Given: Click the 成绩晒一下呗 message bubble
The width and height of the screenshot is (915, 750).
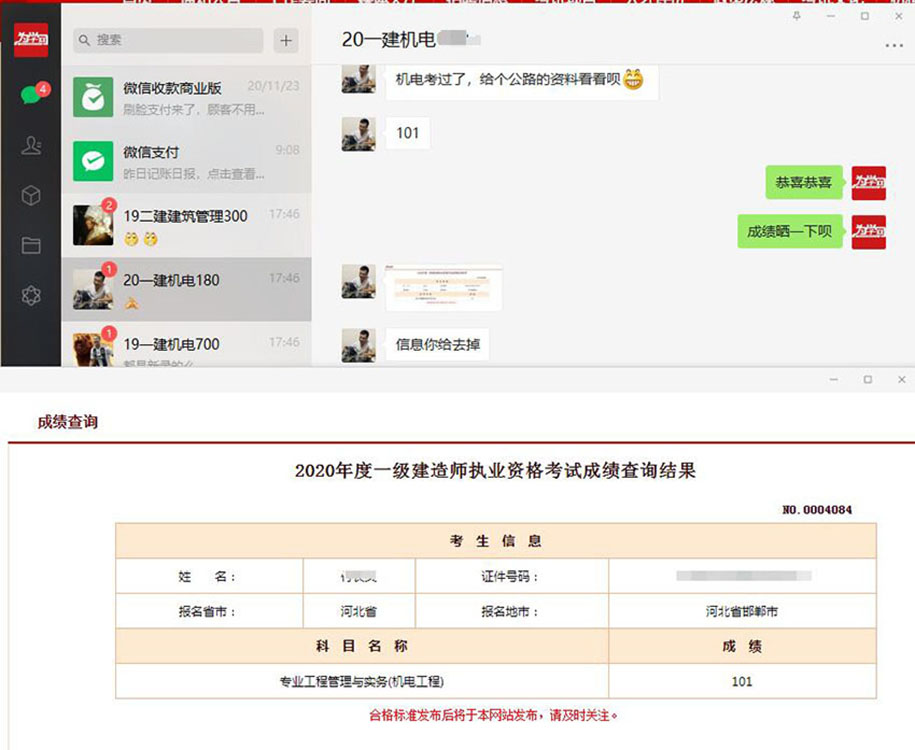Looking at the screenshot, I should pyautogui.click(x=789, y=231).
